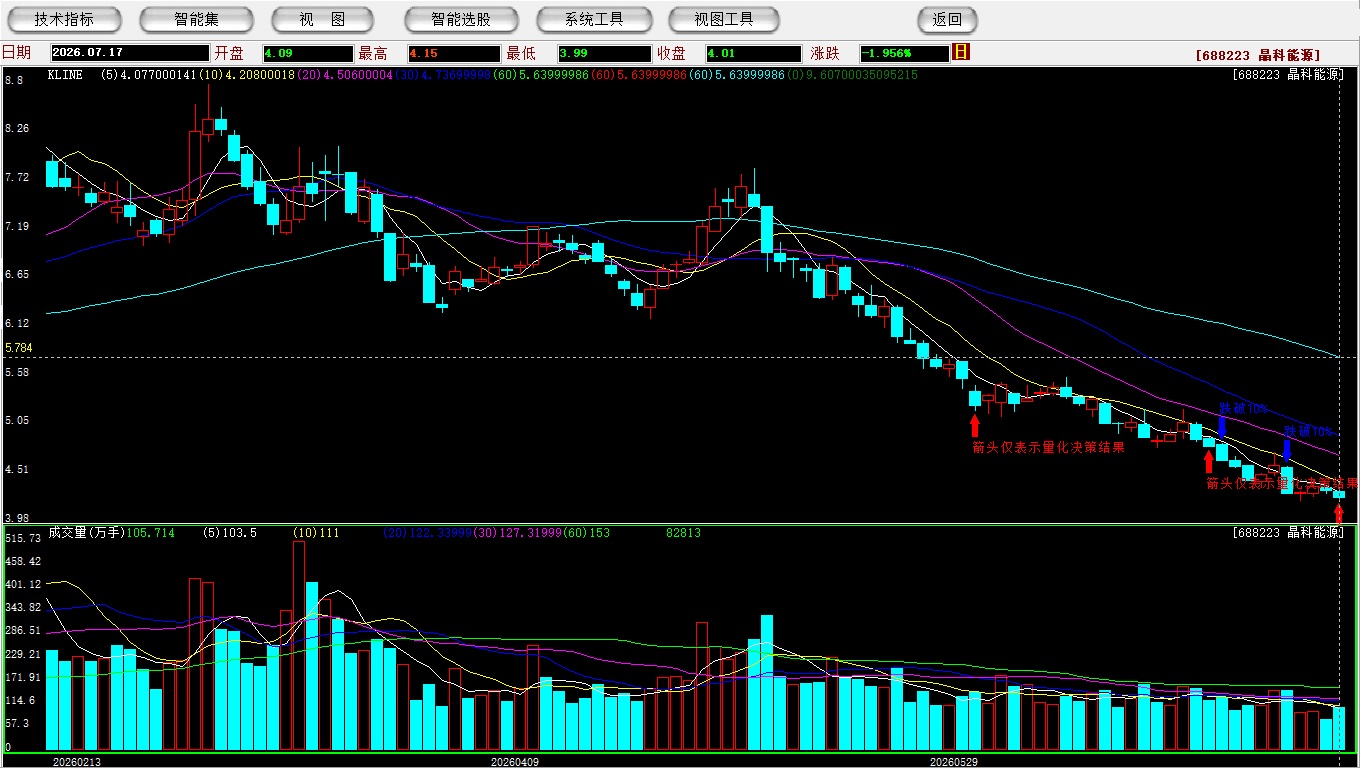This screenshot has width=1360, height=768.
Task: Click the red [688223 晶科能源] header label
Action: coord(1258,56)
